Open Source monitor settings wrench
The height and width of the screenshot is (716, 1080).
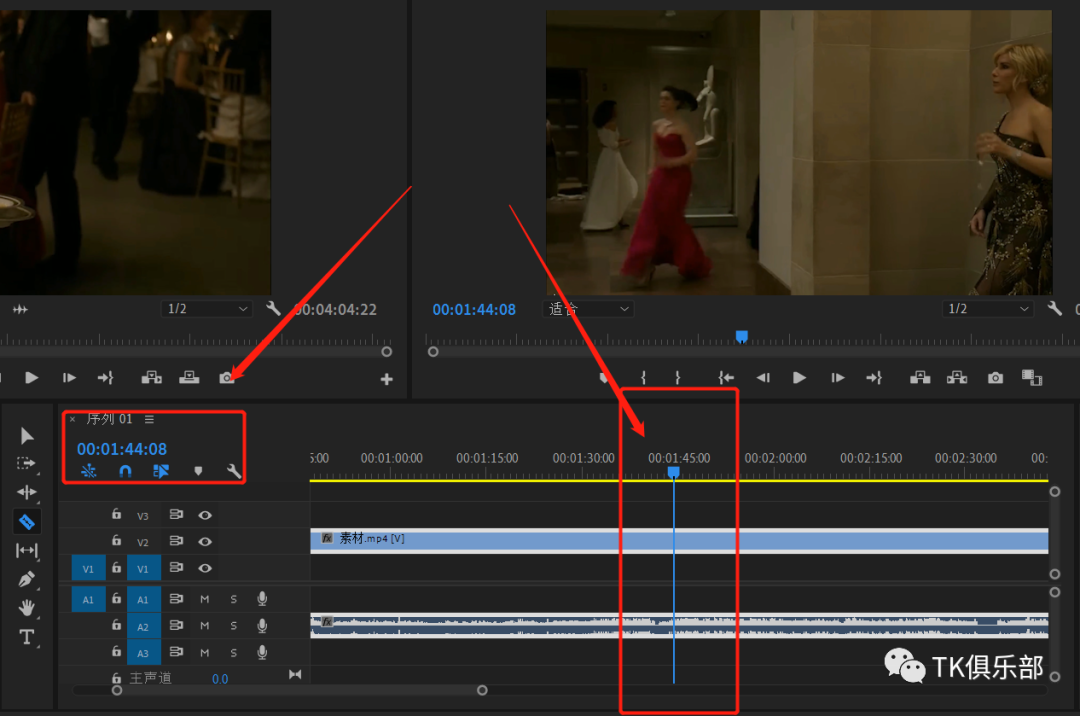(273, 308)
